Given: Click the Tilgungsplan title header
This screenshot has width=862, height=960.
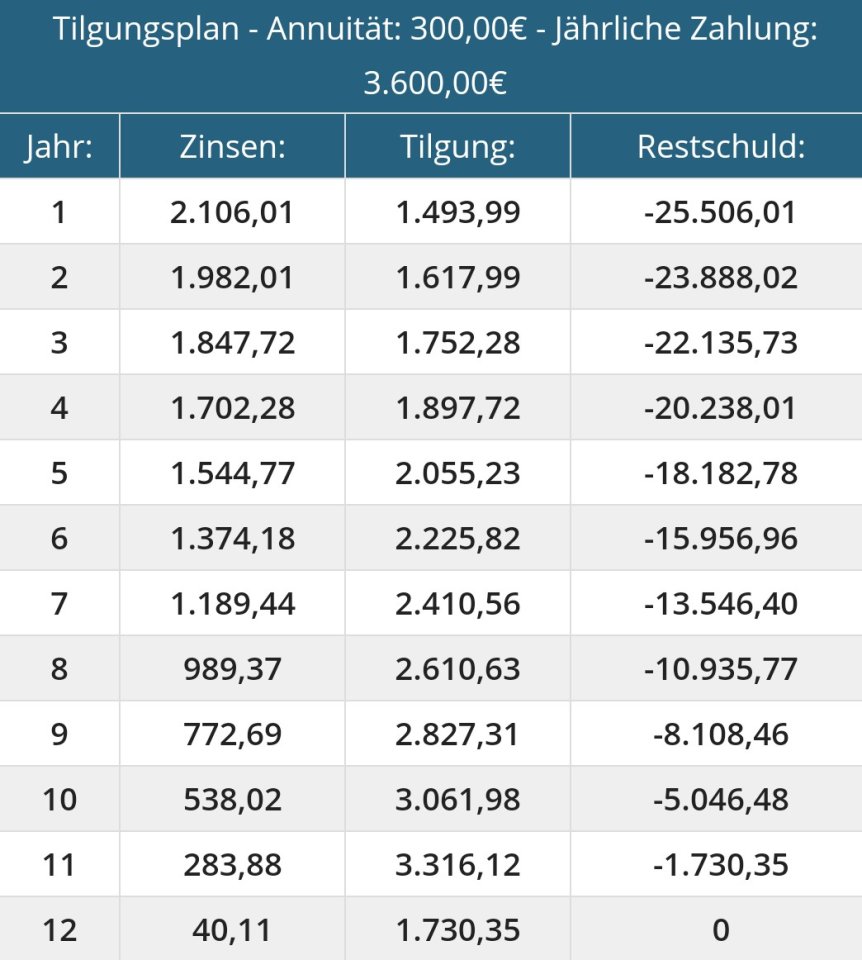Looking at the screenshot, I should point(435,56).
